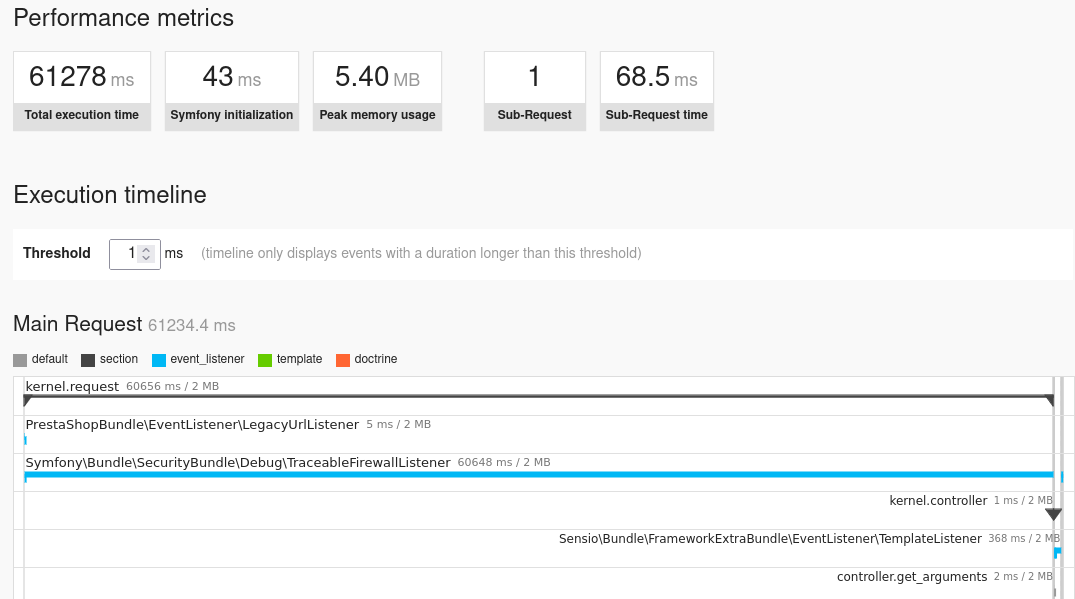The height and width of the screenshot is (599, 1075).
Task: Click the kernel.request section bar
Action: tap(538, 397)
